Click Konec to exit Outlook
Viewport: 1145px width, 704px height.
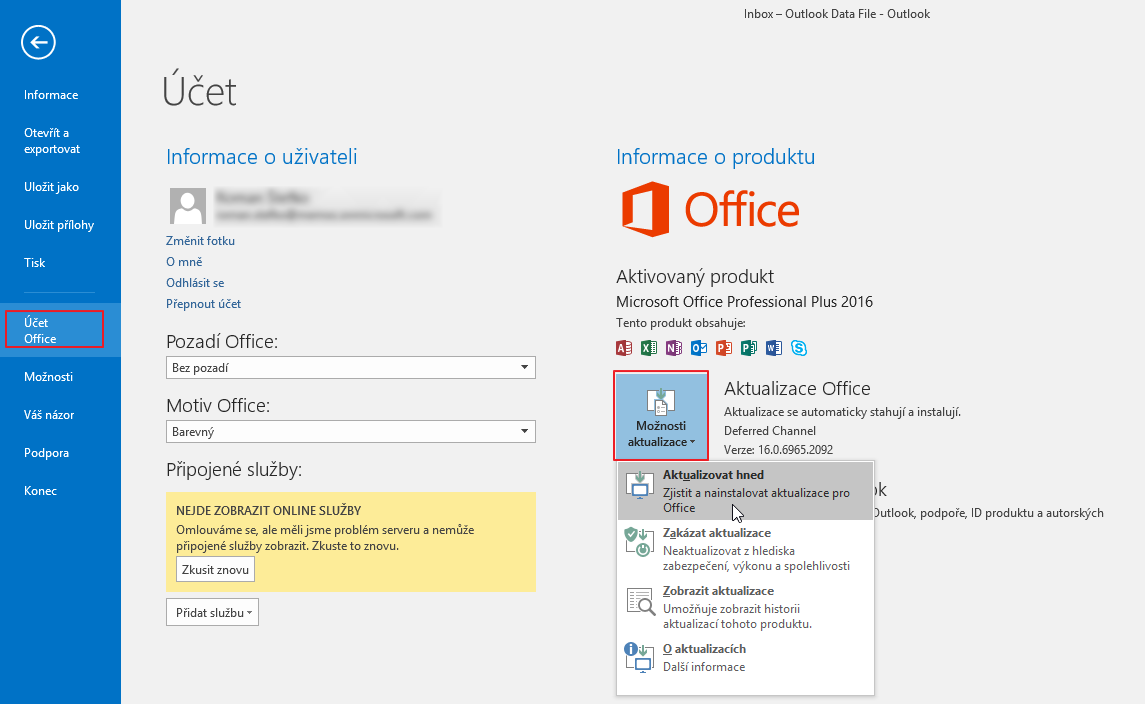click(40, 491)
